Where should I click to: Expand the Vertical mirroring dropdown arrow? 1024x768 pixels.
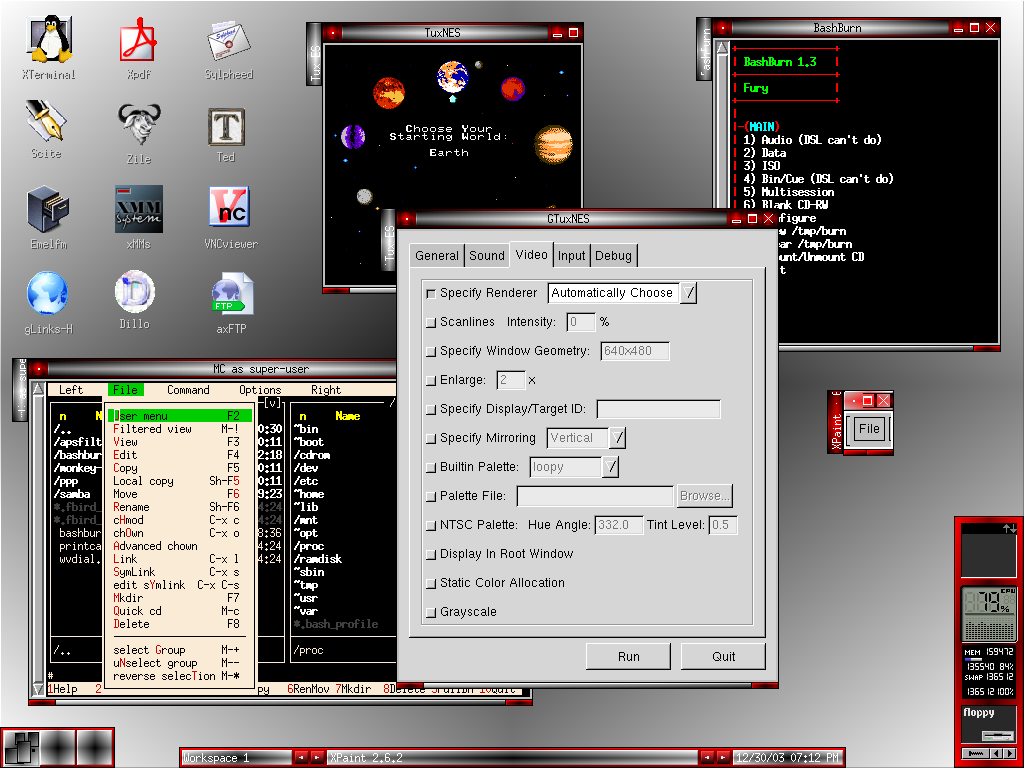[x=617, y=438]
